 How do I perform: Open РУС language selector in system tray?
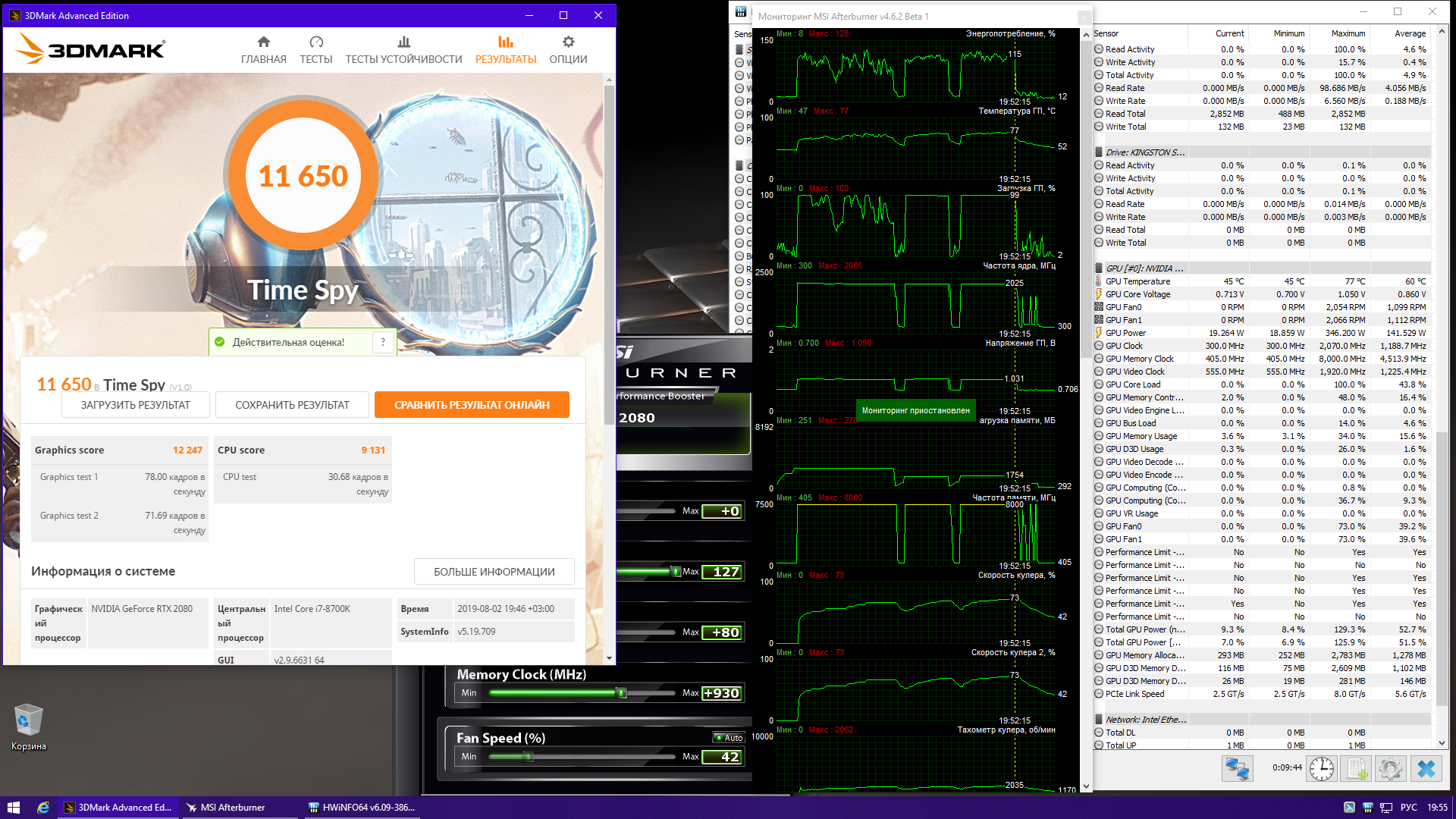pyautogui.click(x=1408, y=808)
